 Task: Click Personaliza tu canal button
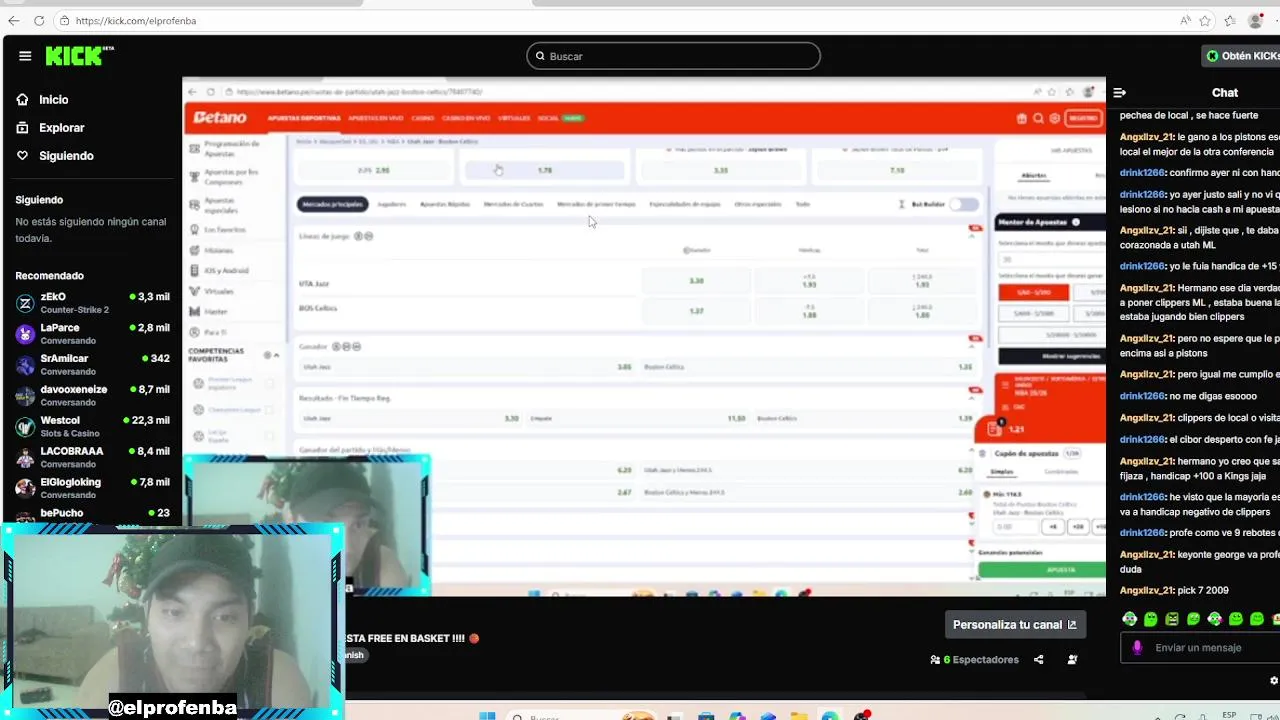coord(1015,625)
